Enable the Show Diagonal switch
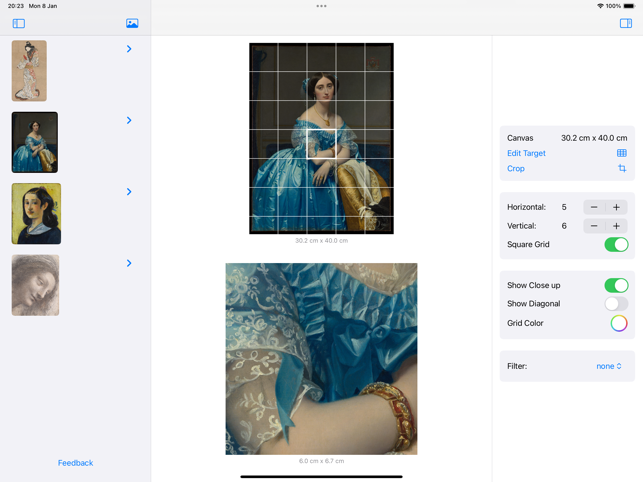643x482 pixels. pyautogui.click(x=616, y=304)
